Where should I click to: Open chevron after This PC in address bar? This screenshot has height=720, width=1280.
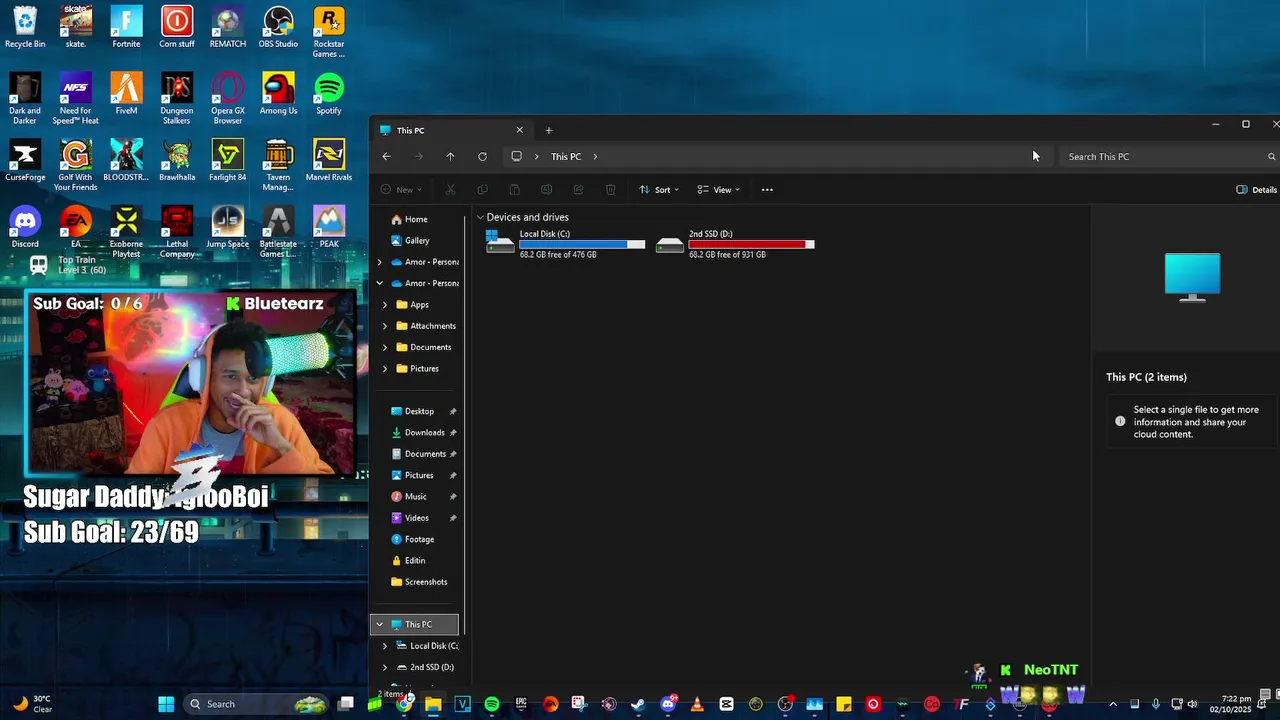pyautogui.click(x=595, y=156)
